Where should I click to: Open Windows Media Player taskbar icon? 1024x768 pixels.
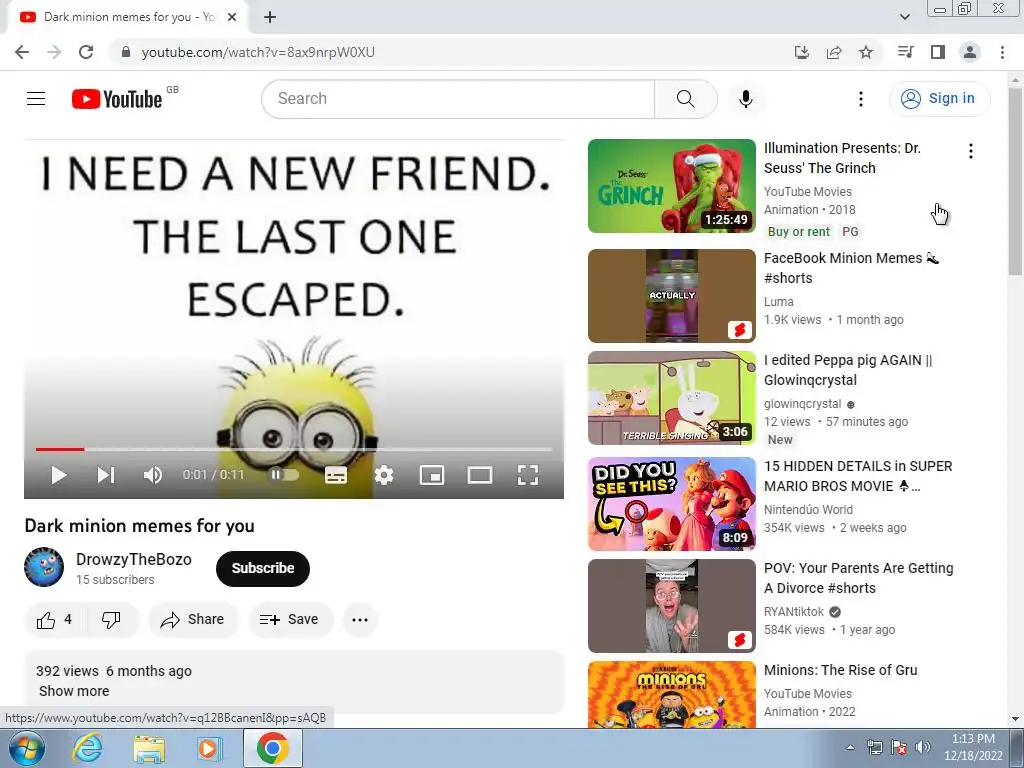pyautogui.click(x=209, y=748)
